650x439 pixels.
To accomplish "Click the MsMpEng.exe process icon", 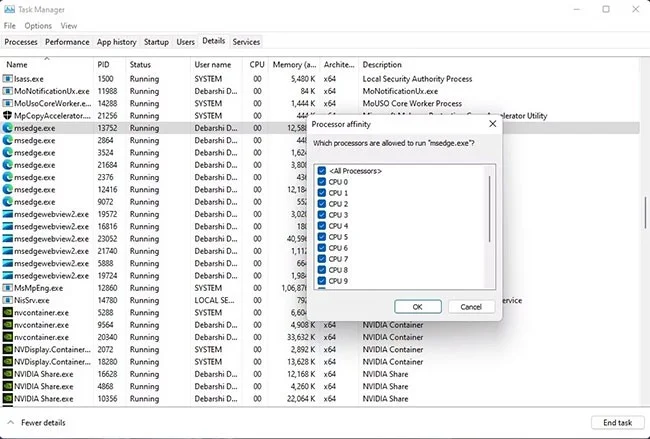I will pyautogui.click(x=8, y=288).
